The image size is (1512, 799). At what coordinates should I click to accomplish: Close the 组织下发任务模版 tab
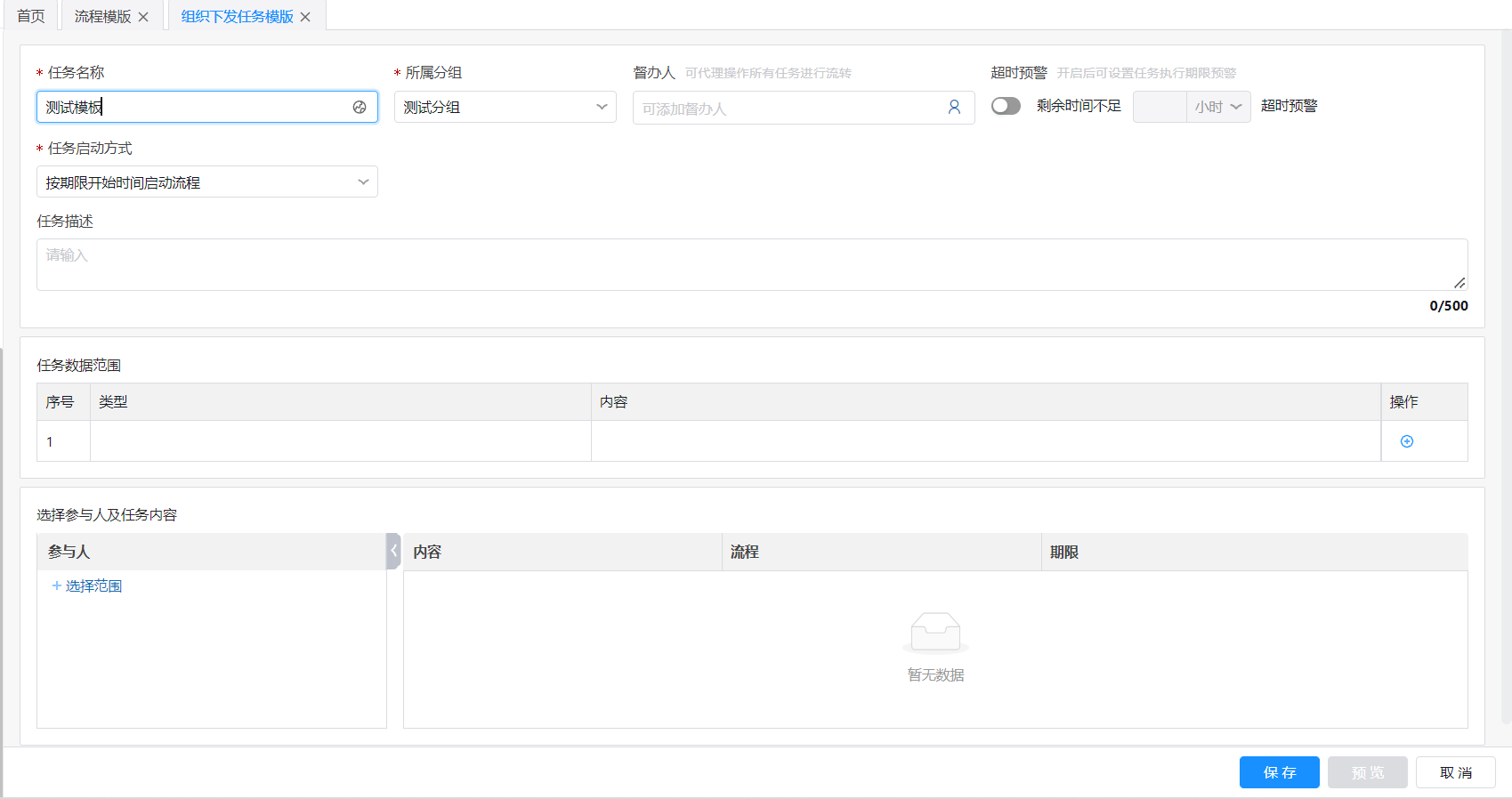coord(305,17)
